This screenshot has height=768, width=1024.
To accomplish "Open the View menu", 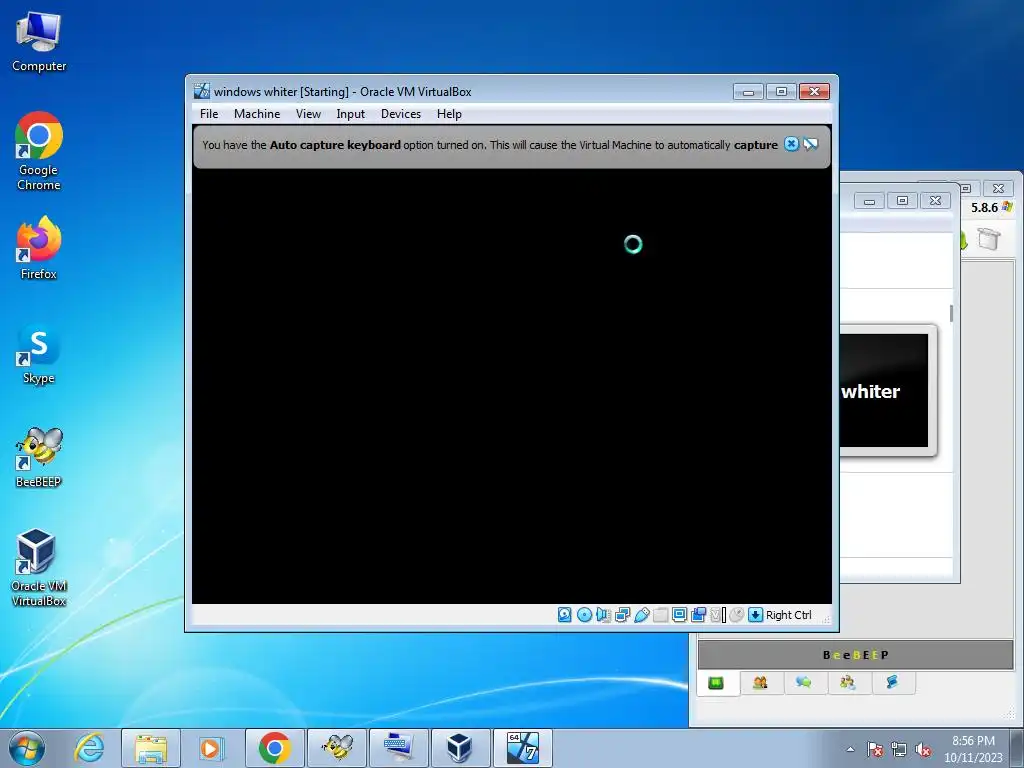I will tap(308, 114).
